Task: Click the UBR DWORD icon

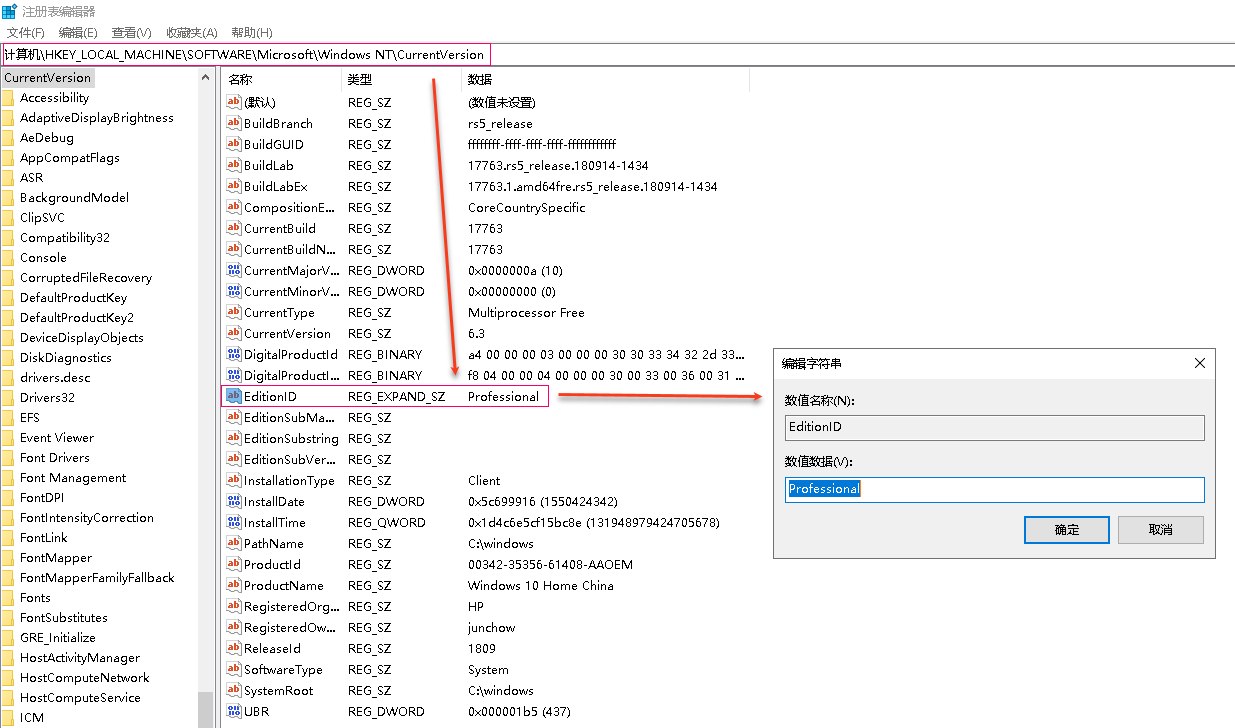Action: click(x=234, y=711)
